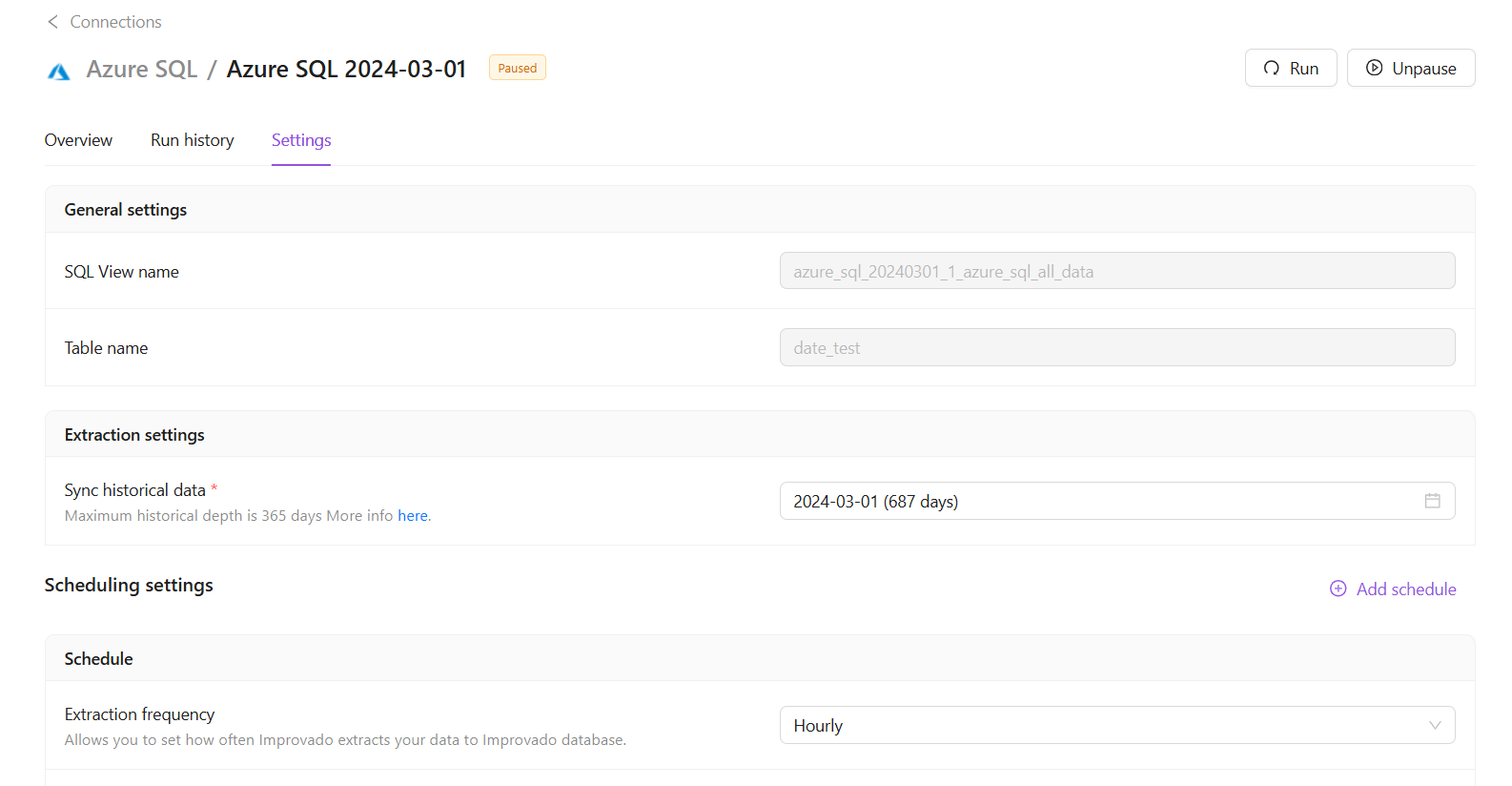Click the circular arrow Run icon
Screen dimensions: 1512x786
pyautogui.click(x=1271, y=68)
